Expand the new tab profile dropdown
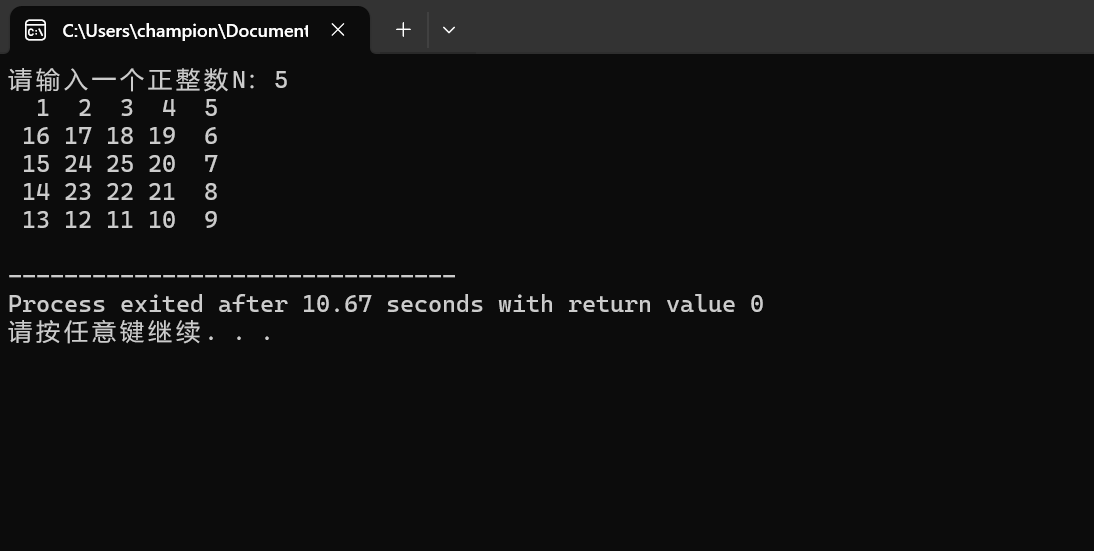The height and width of the screenshot is (551, 1094). click(x=449, y=29)
